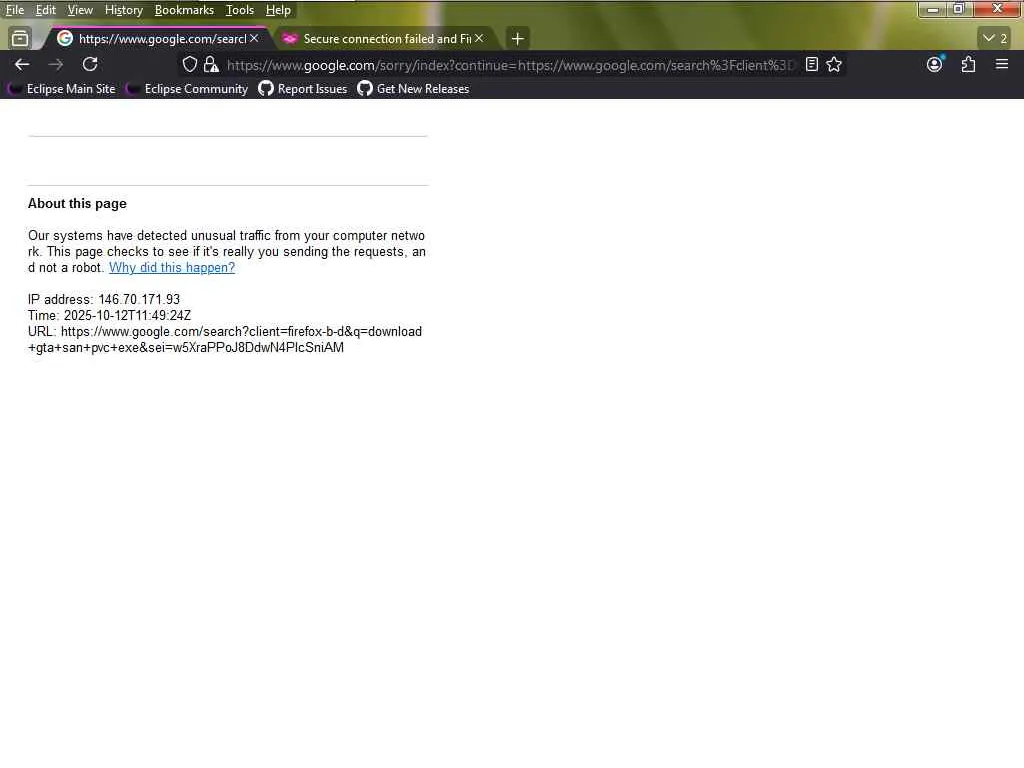Open Get New Releases bookmark
The width and height of the screenshot is (1024, 768).
(413, 89)
